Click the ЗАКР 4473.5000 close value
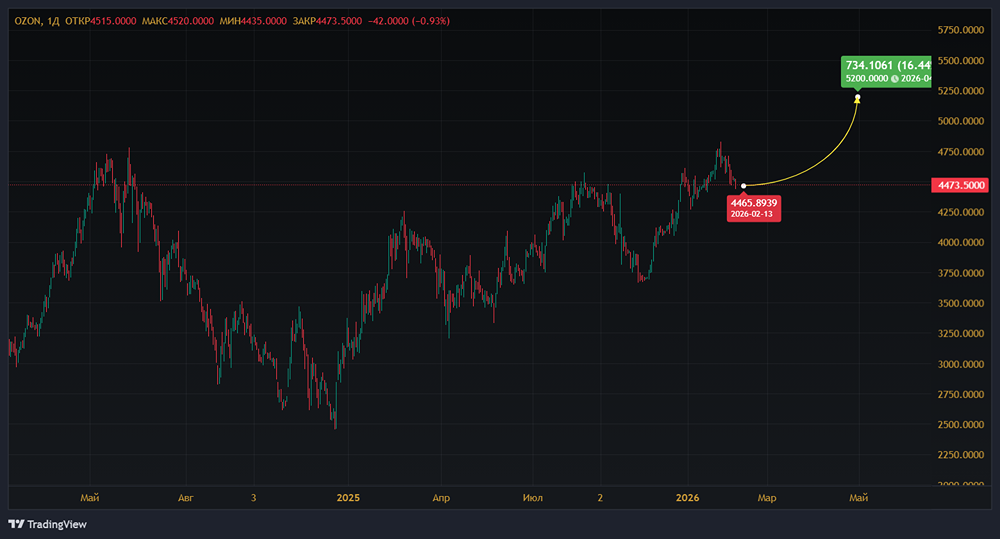Image resolution: width=1000 pixels, height=539 pixels. click(327, 21)
